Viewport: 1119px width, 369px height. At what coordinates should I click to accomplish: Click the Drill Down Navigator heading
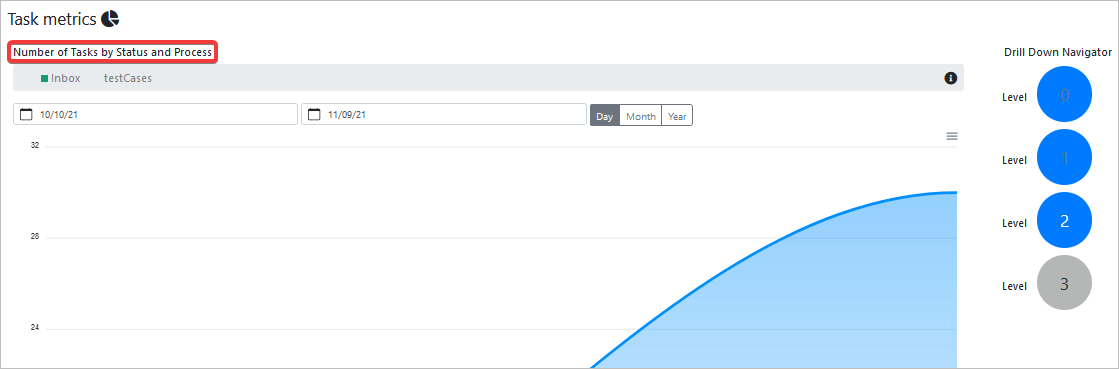(1058, 52)
